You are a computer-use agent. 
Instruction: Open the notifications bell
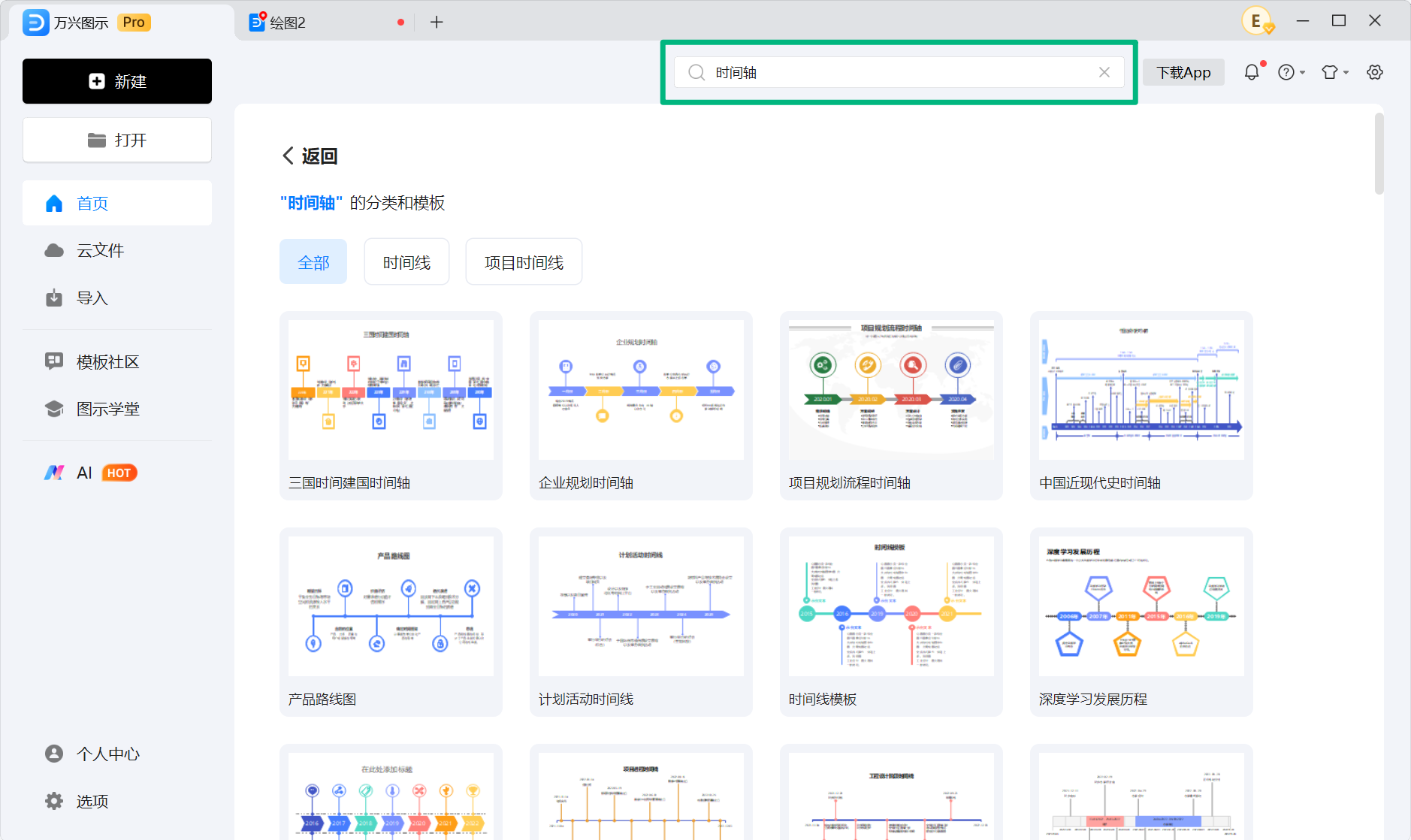pos(1252,72)
